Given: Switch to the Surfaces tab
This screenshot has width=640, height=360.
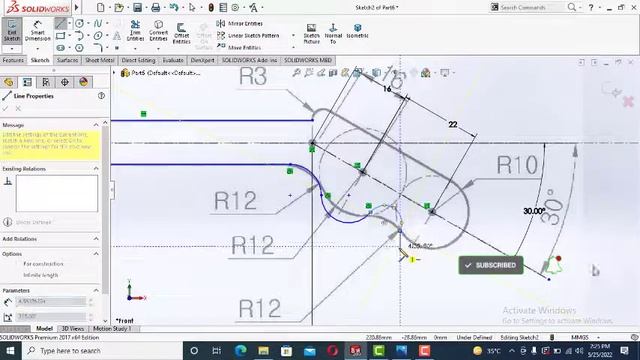Looking at the screenshot, I should 67,60.
